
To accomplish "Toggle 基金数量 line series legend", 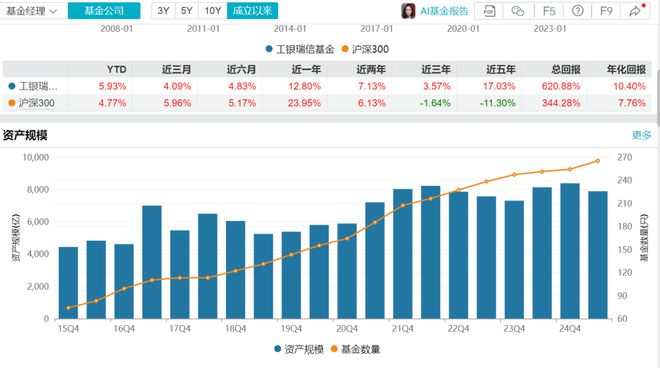I will [356, 349].
